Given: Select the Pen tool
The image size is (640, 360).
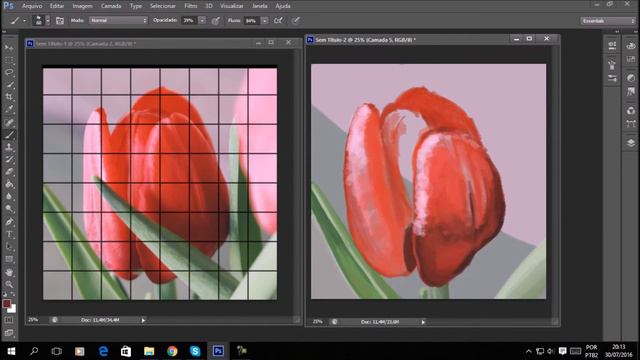Looking at the screenshot, I should (x=9, y=222).
